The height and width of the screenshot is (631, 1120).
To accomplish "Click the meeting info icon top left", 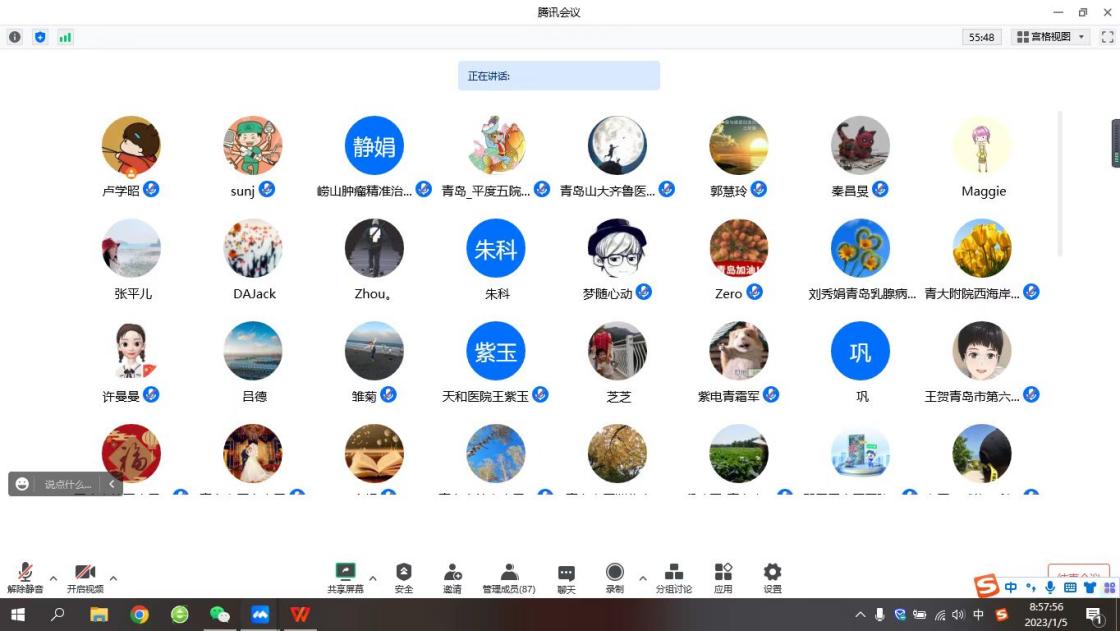I will coord(15,37).
